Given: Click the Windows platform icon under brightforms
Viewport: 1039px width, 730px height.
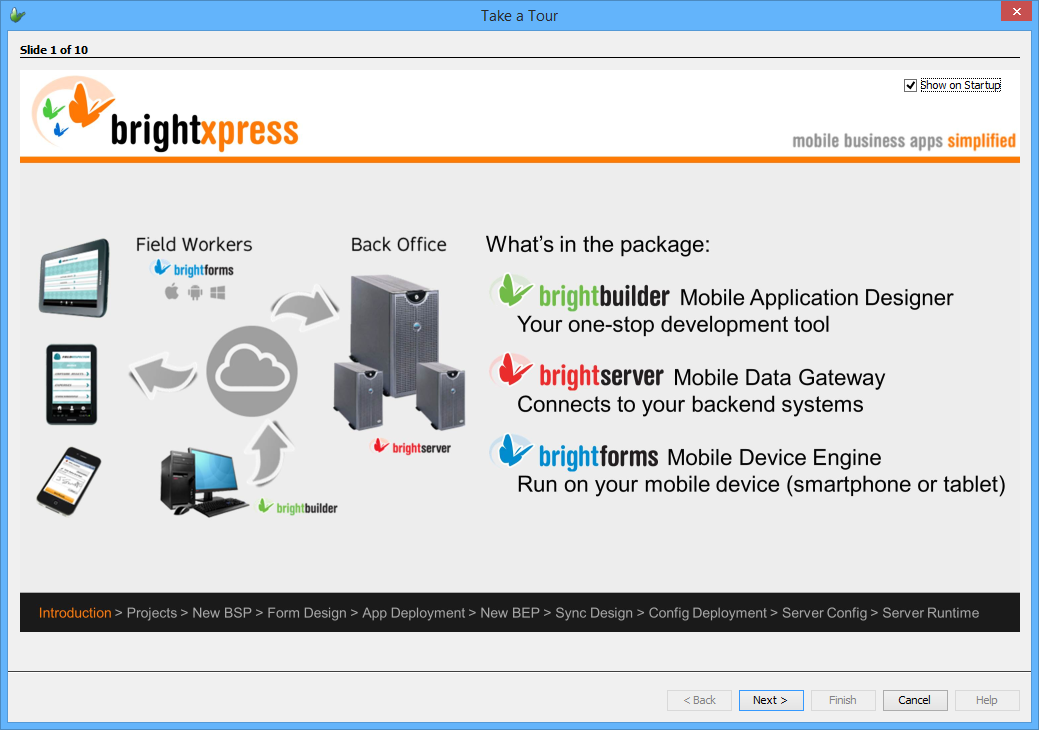Looking at the screenshot, I should (218, 292).
